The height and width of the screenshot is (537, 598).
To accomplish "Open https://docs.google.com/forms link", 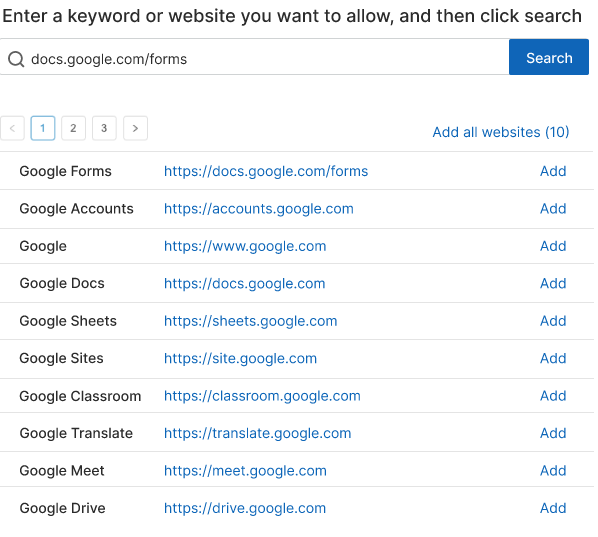I will tap(266, 172).
